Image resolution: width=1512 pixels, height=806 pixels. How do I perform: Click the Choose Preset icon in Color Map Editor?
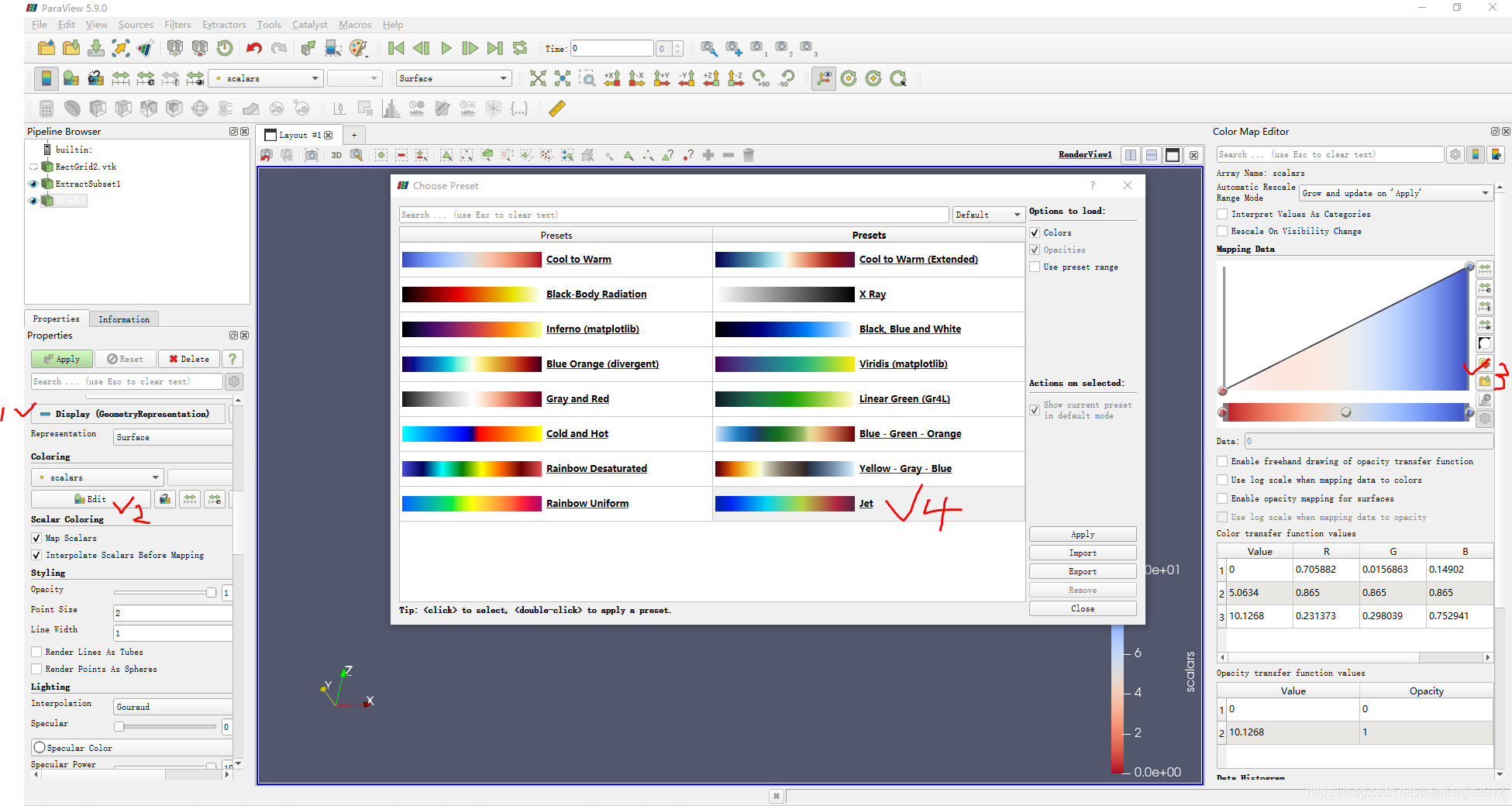1484,363
